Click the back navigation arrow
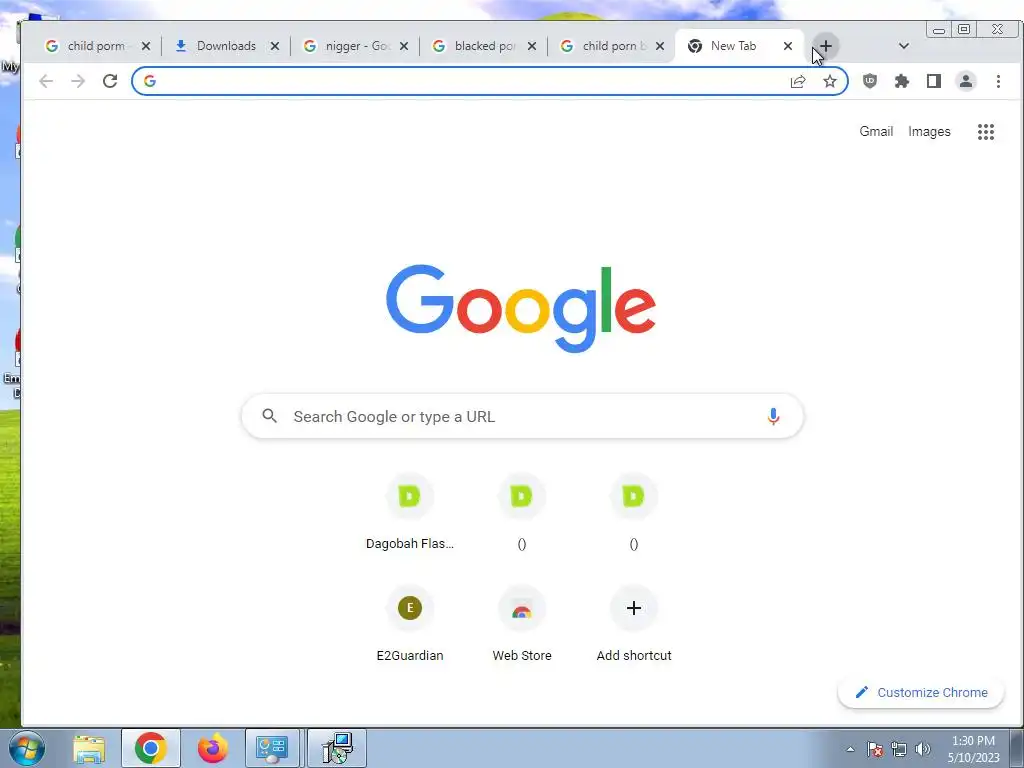The image size is (1024, 768). click(46, 81)
